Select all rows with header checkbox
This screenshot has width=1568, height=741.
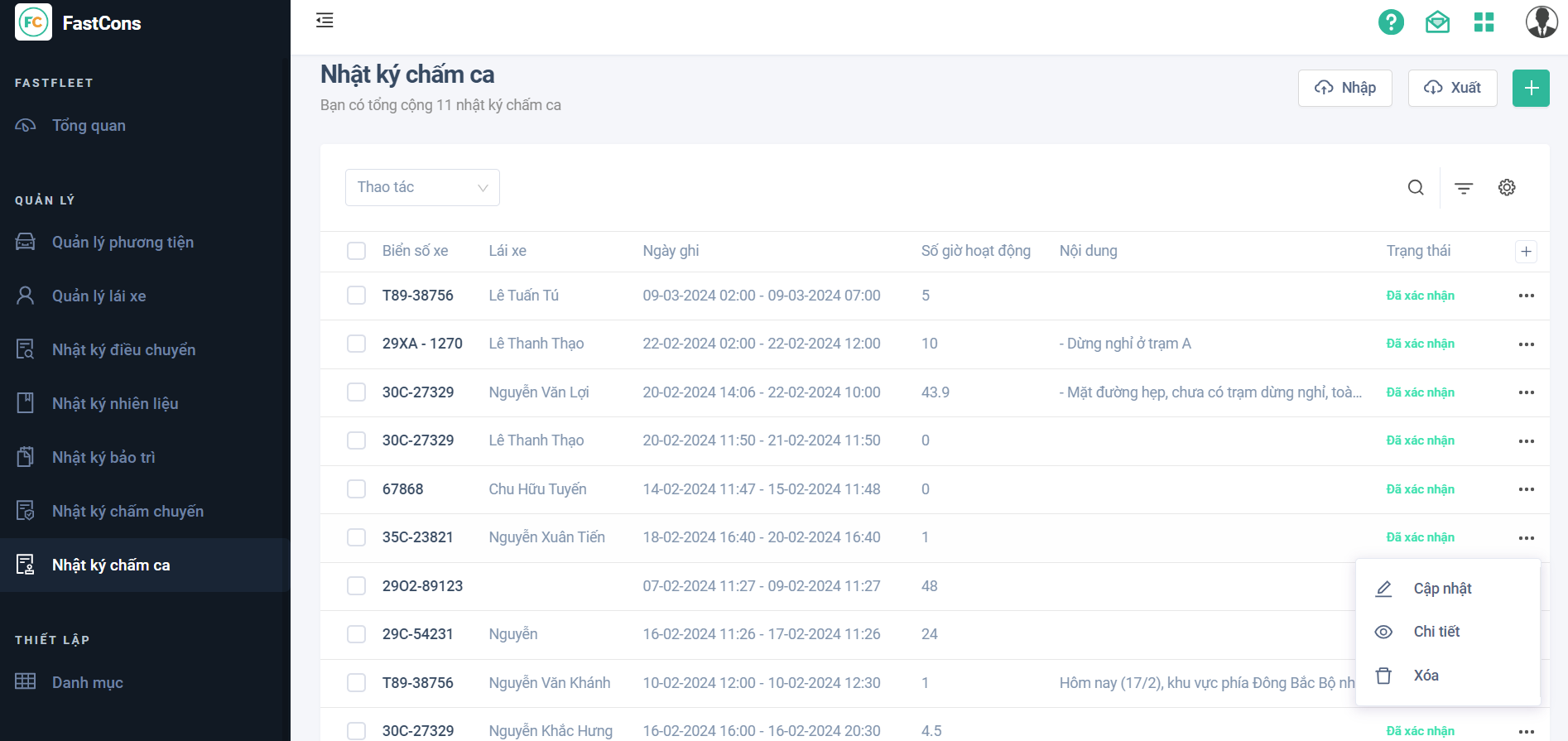(x=356, y=251)
